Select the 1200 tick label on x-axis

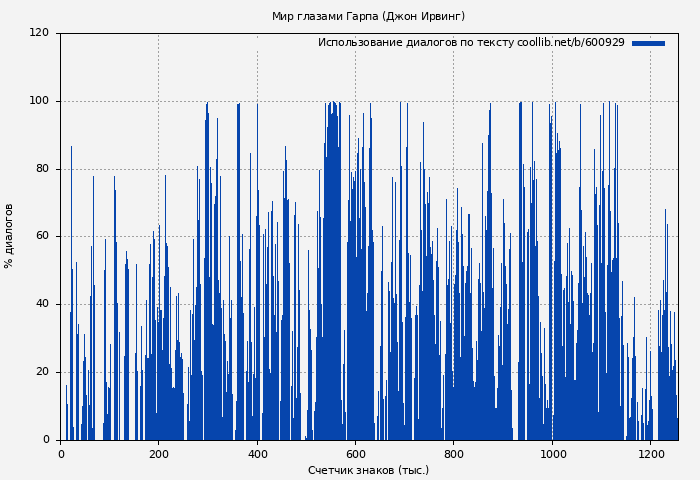click(650, 454)
